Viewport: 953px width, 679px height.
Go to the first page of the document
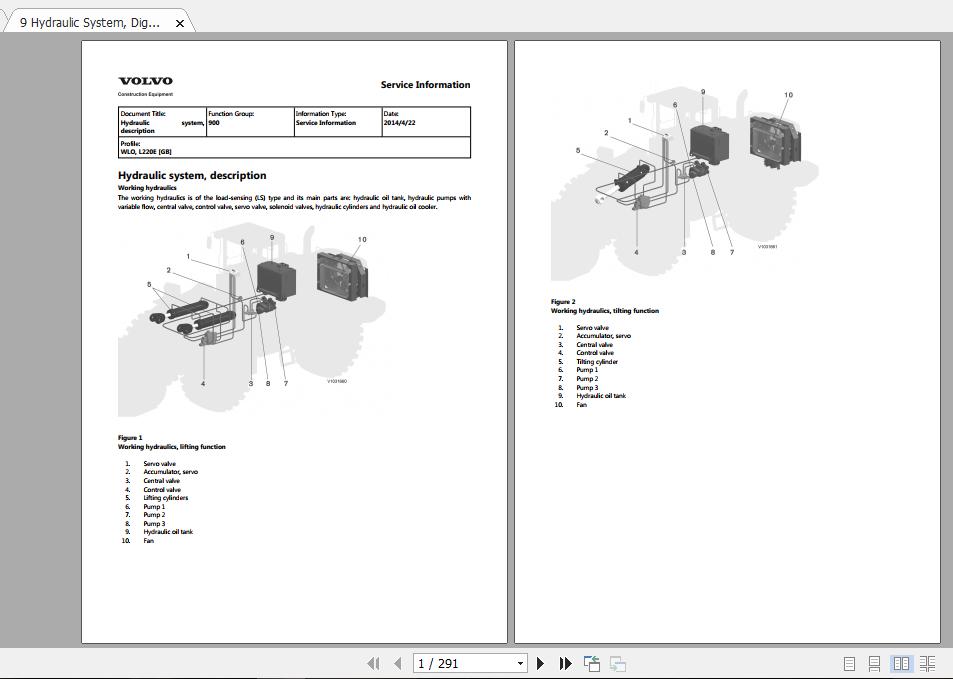(374, 663)
